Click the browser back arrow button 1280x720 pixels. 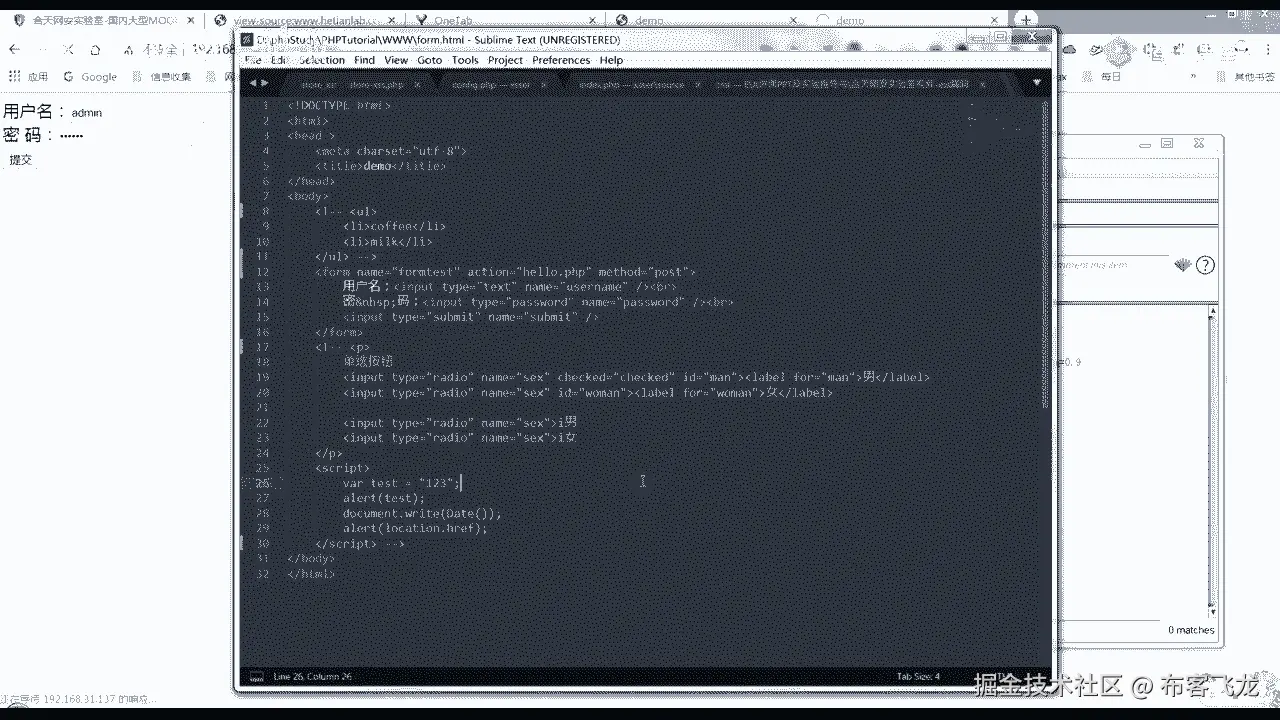(x=14, y=49)
